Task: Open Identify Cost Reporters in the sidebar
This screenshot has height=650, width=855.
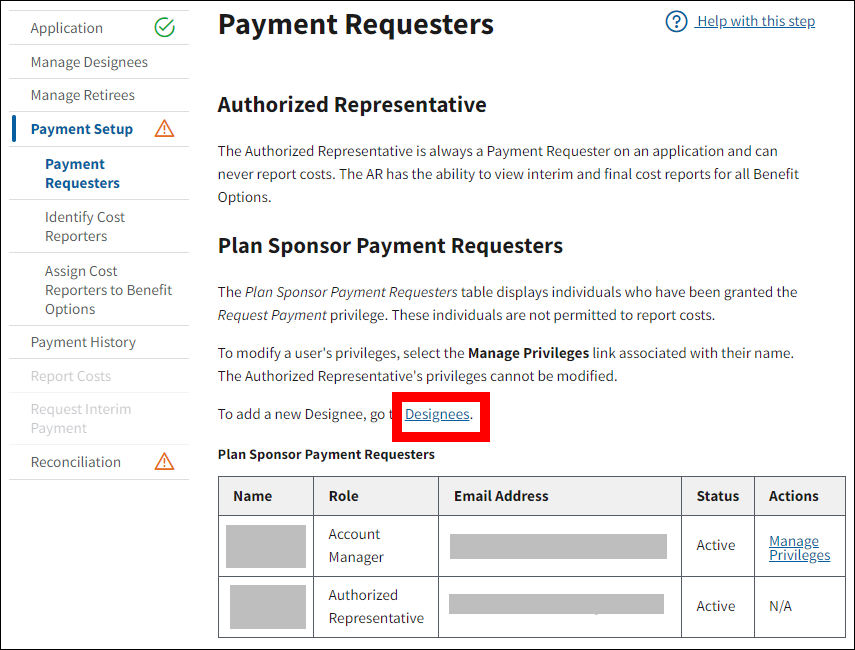Action: click(85, 226)
